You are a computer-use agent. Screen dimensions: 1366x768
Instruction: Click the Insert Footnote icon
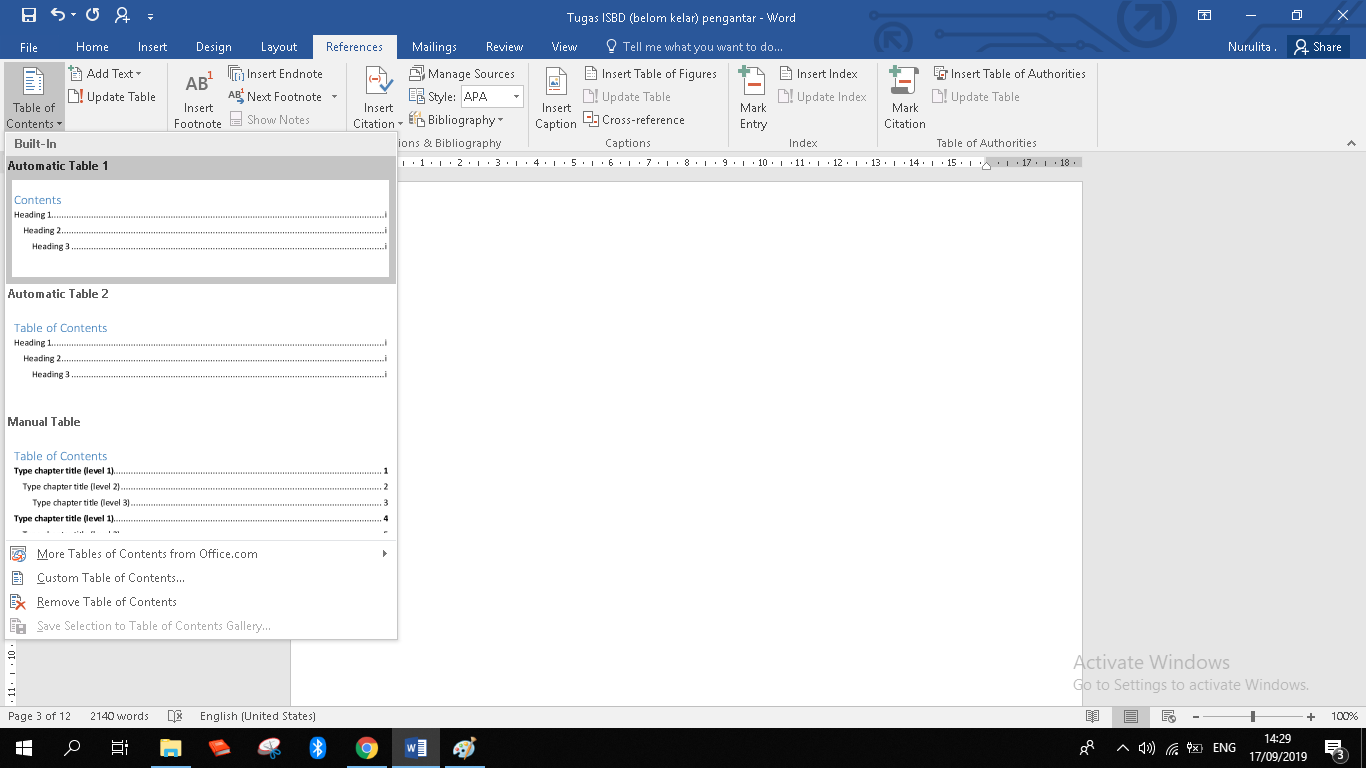coord(198,86)
